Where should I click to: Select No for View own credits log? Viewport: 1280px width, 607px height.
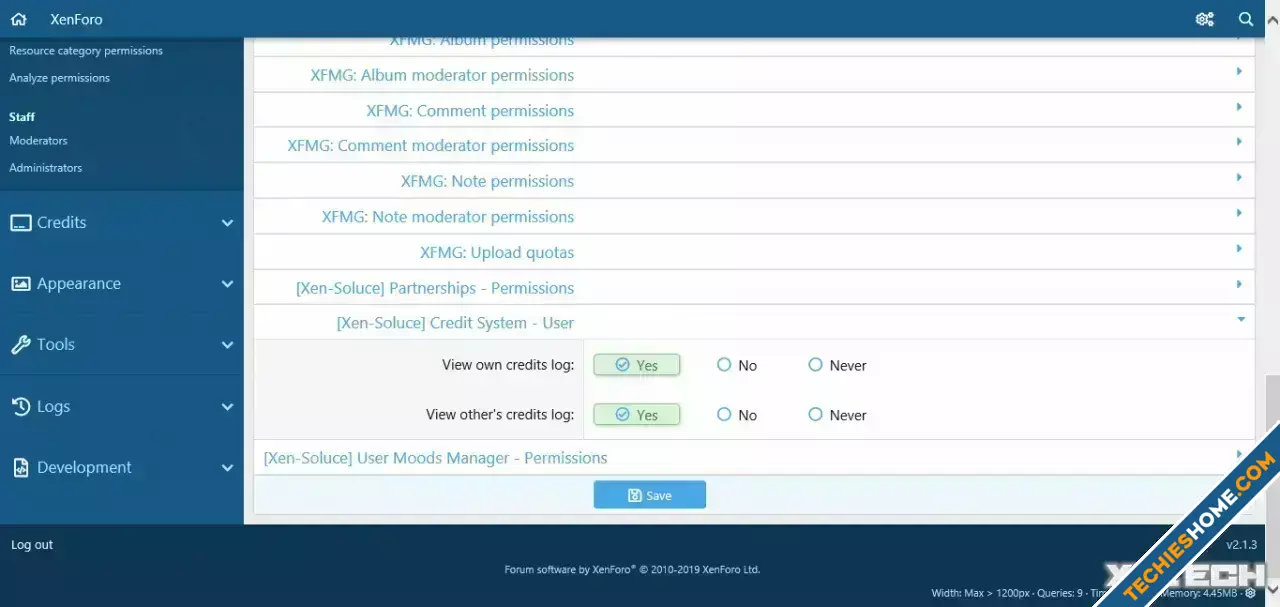pyautogui.click(x=737, y=365)
